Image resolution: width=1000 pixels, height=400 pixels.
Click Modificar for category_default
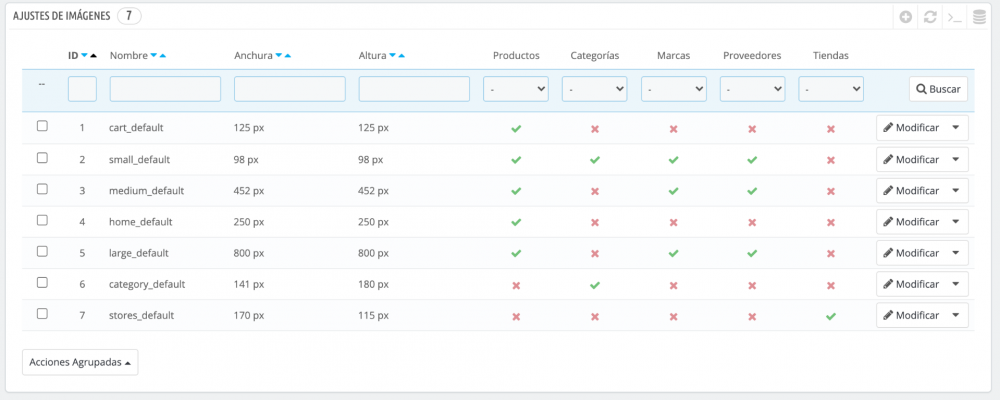click(911, 284)
